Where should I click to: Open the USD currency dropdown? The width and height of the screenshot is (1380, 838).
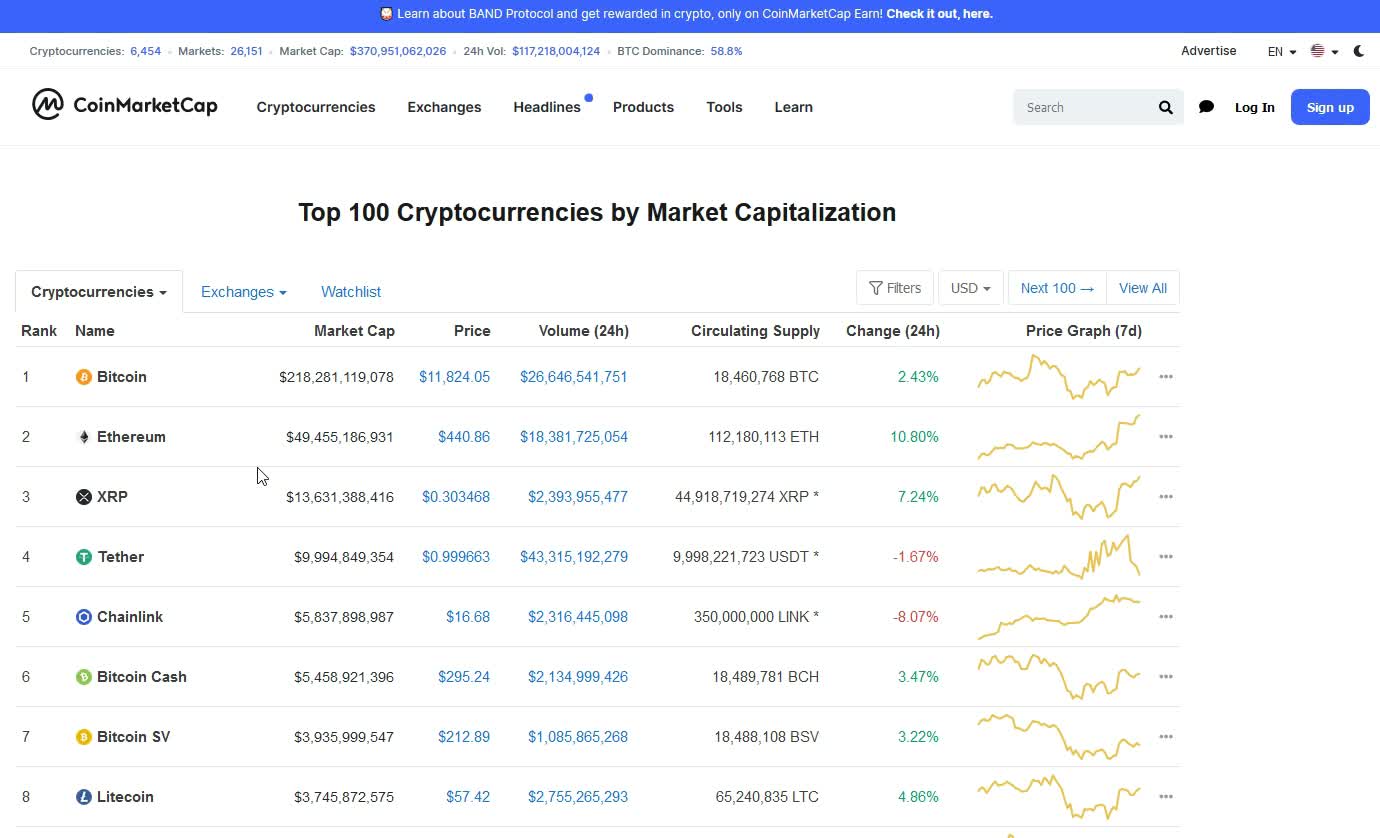click(970, 288)
